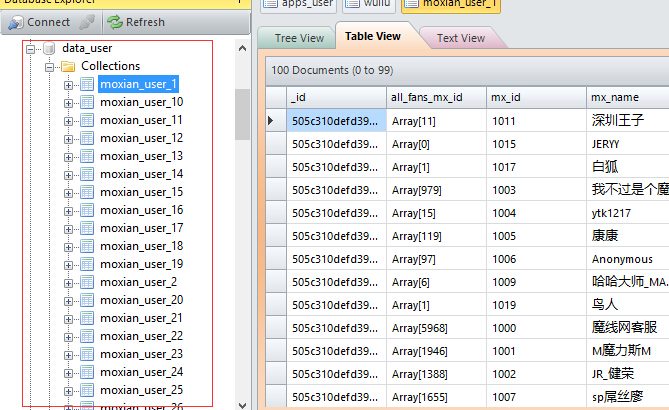Select moxian_user_1 collection label

[138, 84]
